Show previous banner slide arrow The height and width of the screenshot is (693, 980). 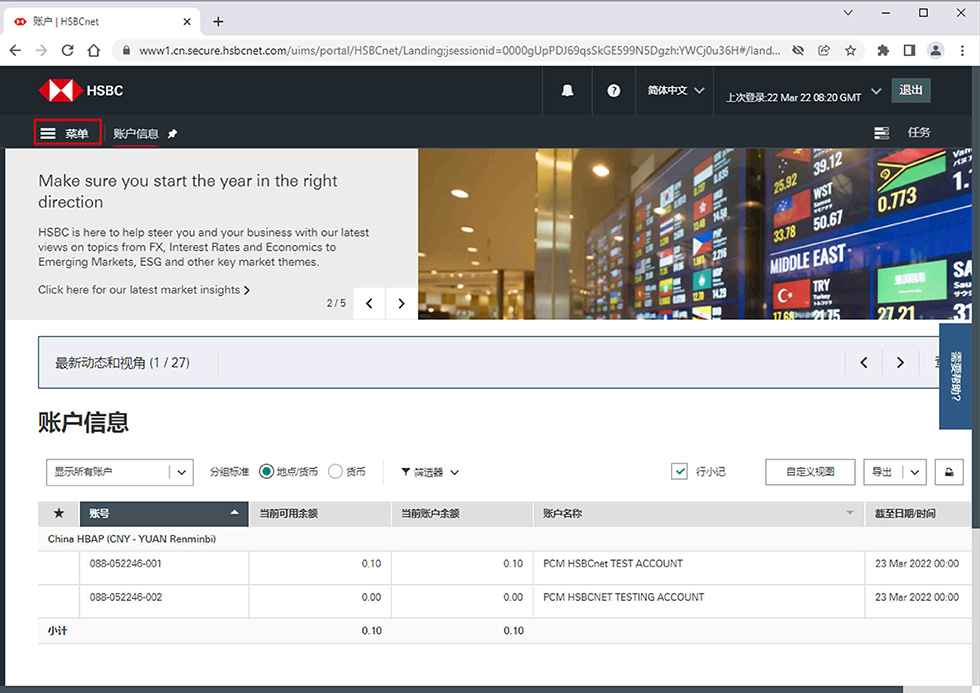point(369,303)
